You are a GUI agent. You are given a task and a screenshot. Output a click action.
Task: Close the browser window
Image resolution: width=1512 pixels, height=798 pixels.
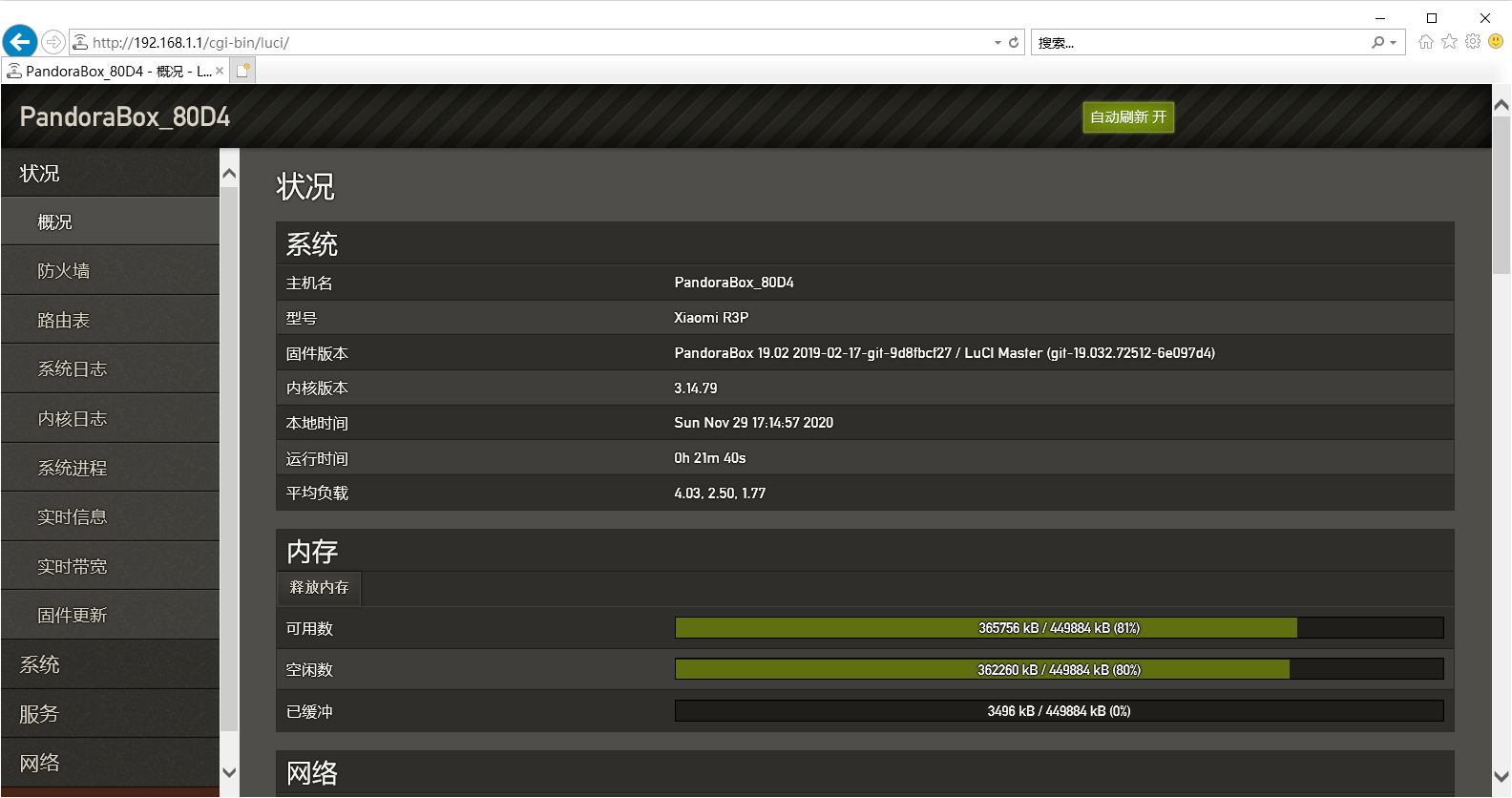[x=1485, y=17]
